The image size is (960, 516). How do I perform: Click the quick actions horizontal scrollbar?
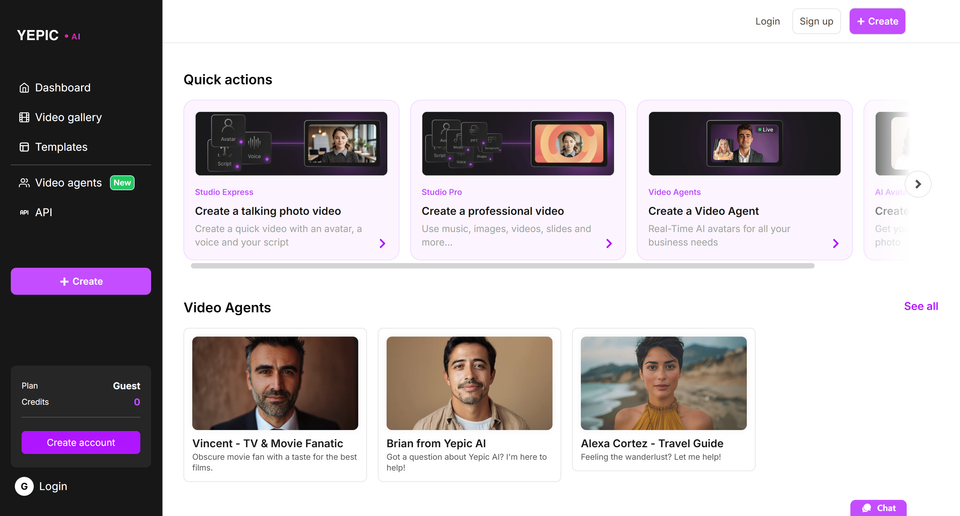tap(502, 266)
